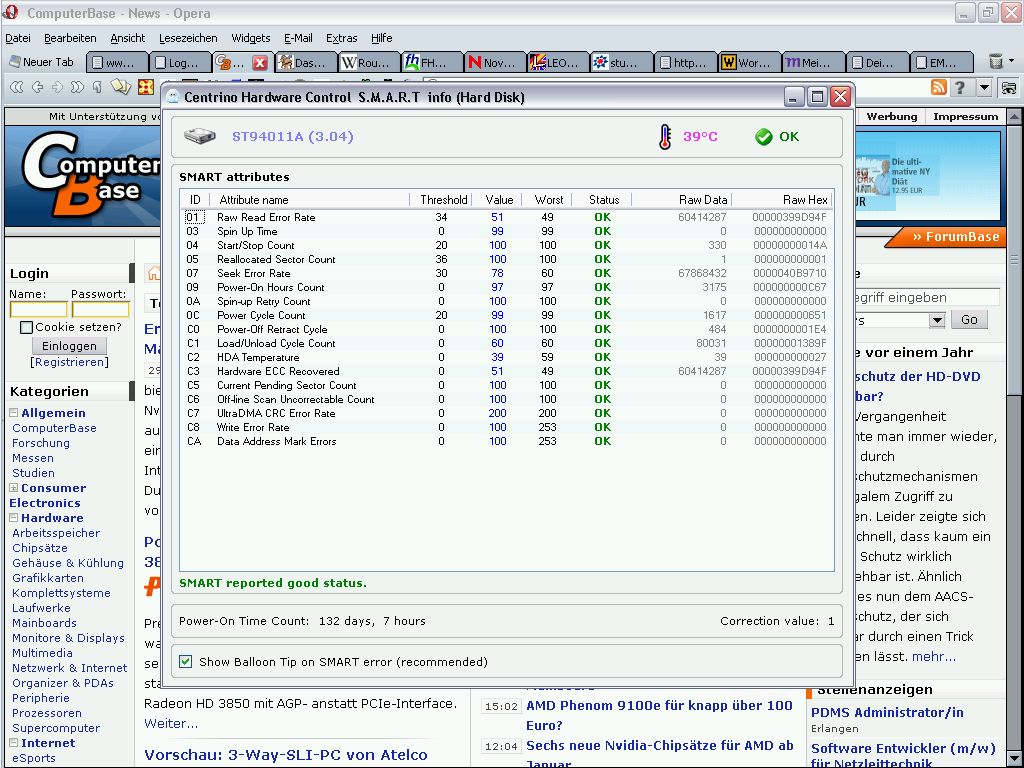Toggle the Cookie setzen checkbox

pyautogui.click(x=26, y=327)
